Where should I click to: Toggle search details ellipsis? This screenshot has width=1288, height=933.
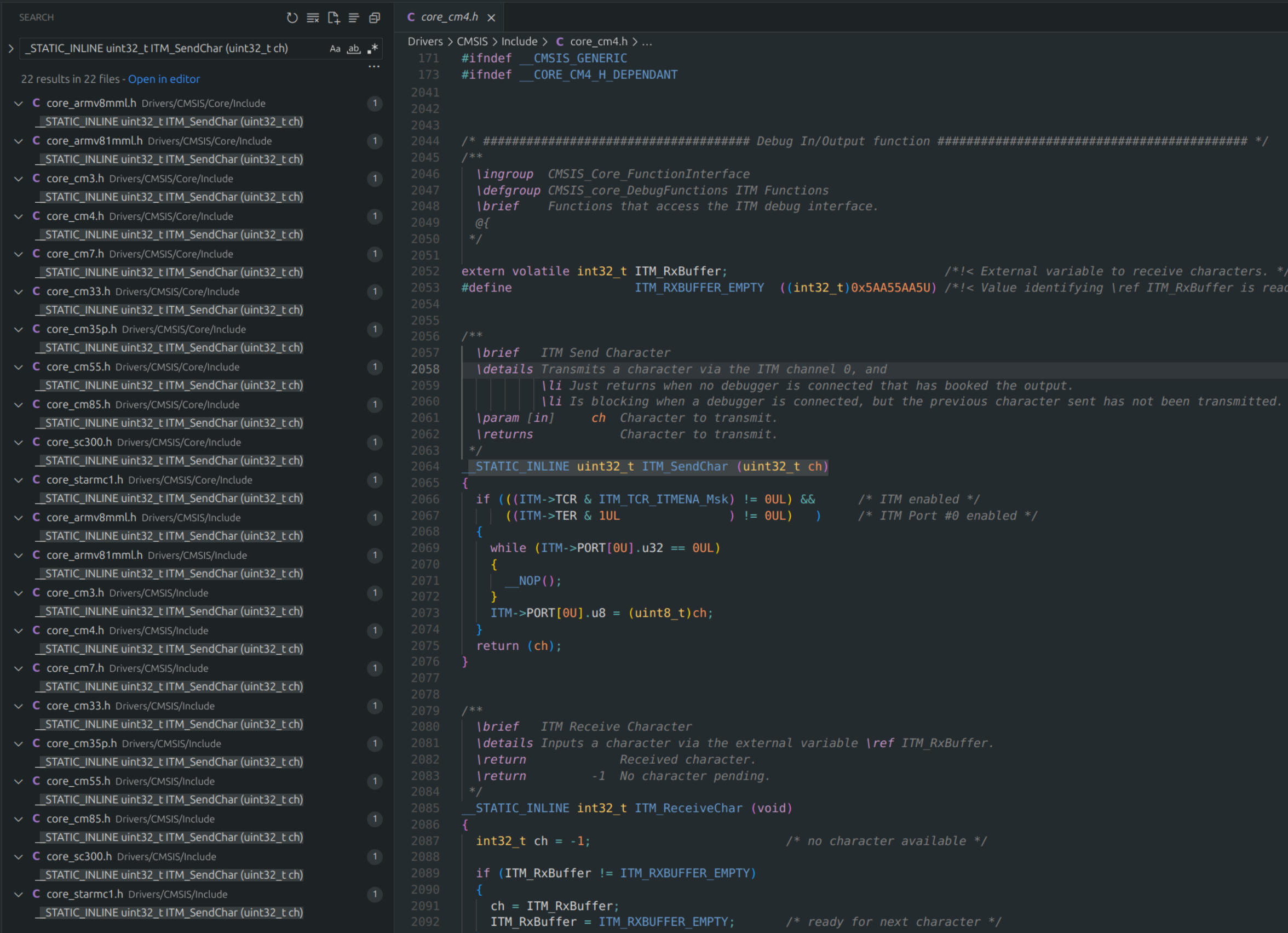[373, 66]
